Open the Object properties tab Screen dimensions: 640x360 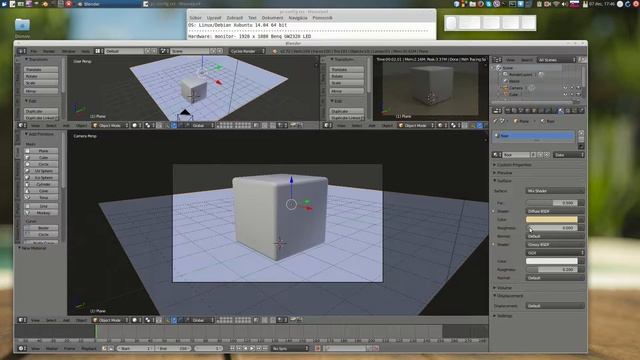pyautogui.click(x=534, y=111)
